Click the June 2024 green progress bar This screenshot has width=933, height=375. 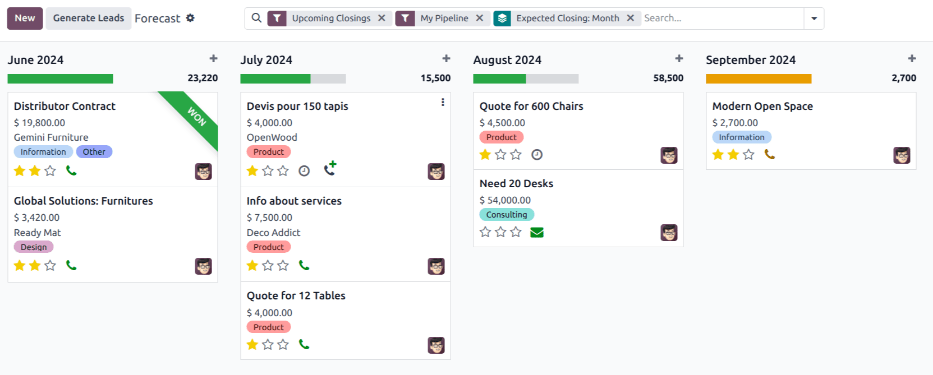click(x=60, y=79)
